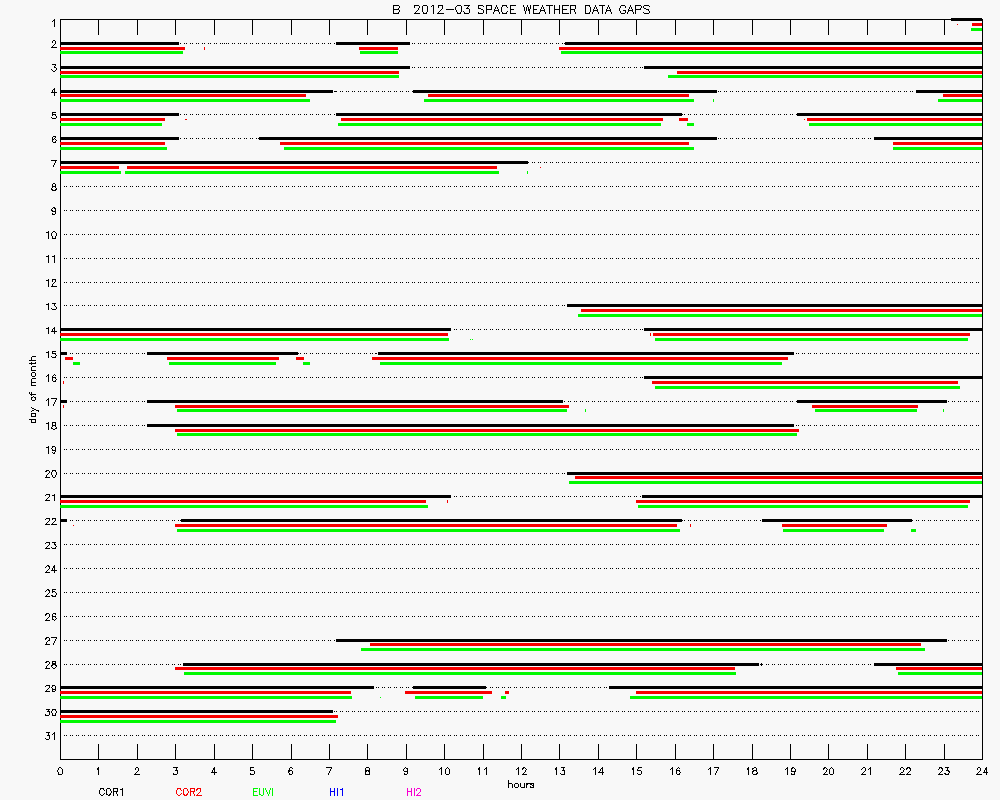Click the green EUVI bar on day 16
Screen dimensions: 1000x800
807,387
